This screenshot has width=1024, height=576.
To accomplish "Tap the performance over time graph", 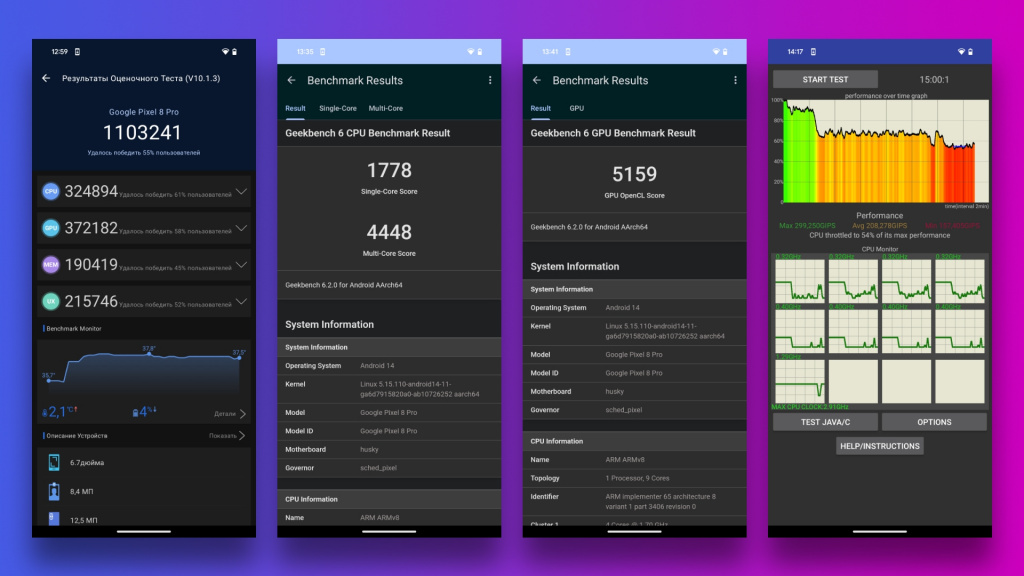I will click(886, 151).
